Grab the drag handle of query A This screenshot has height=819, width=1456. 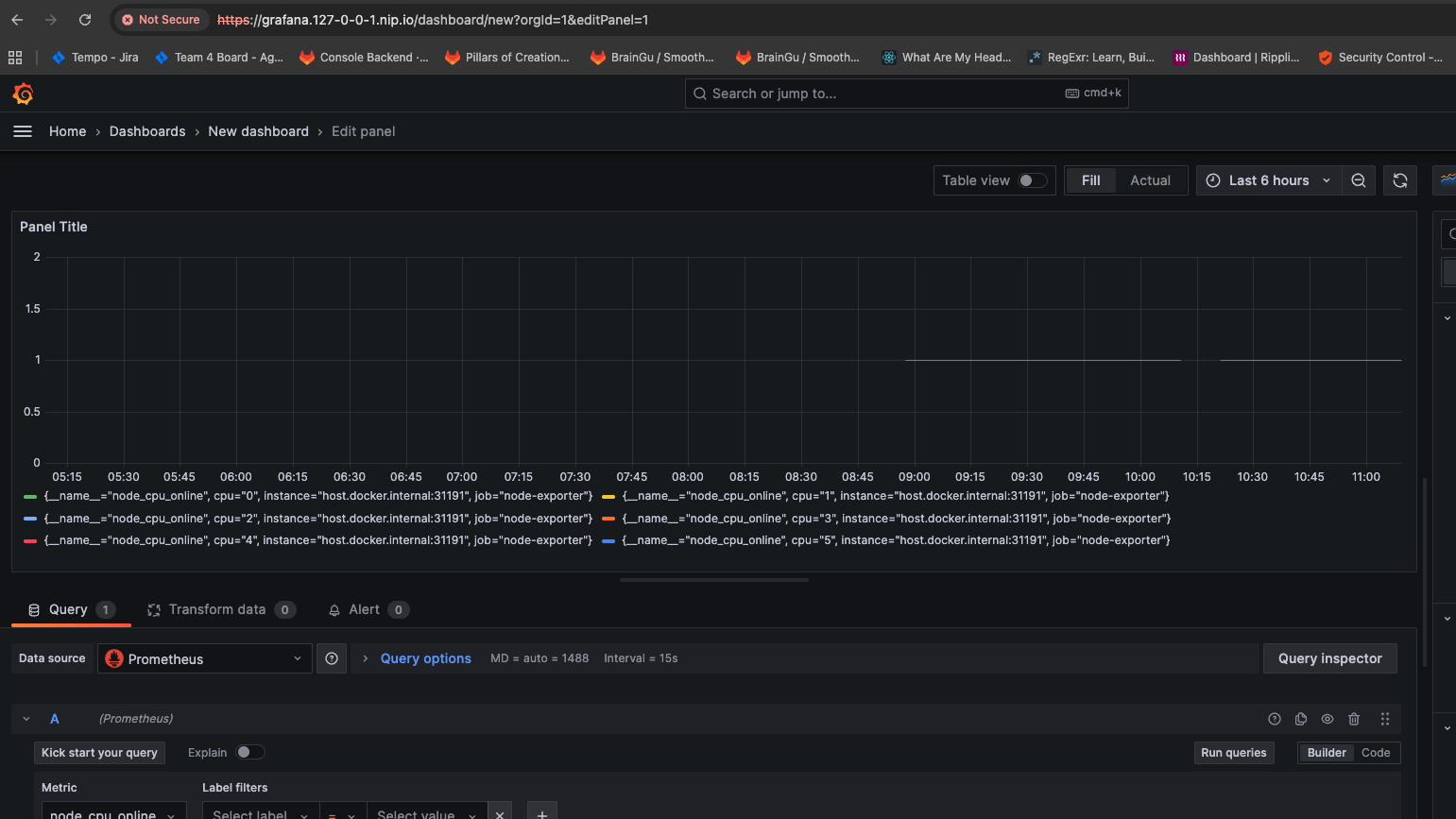click(1385, 719)
